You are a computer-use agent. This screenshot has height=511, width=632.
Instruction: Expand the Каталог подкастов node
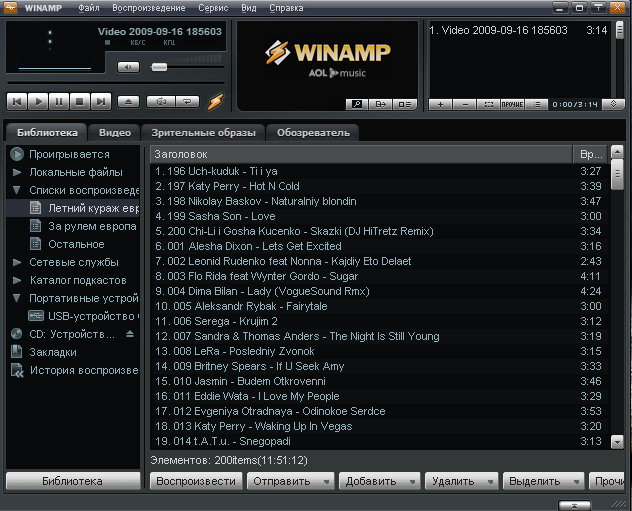pos(17,280)
